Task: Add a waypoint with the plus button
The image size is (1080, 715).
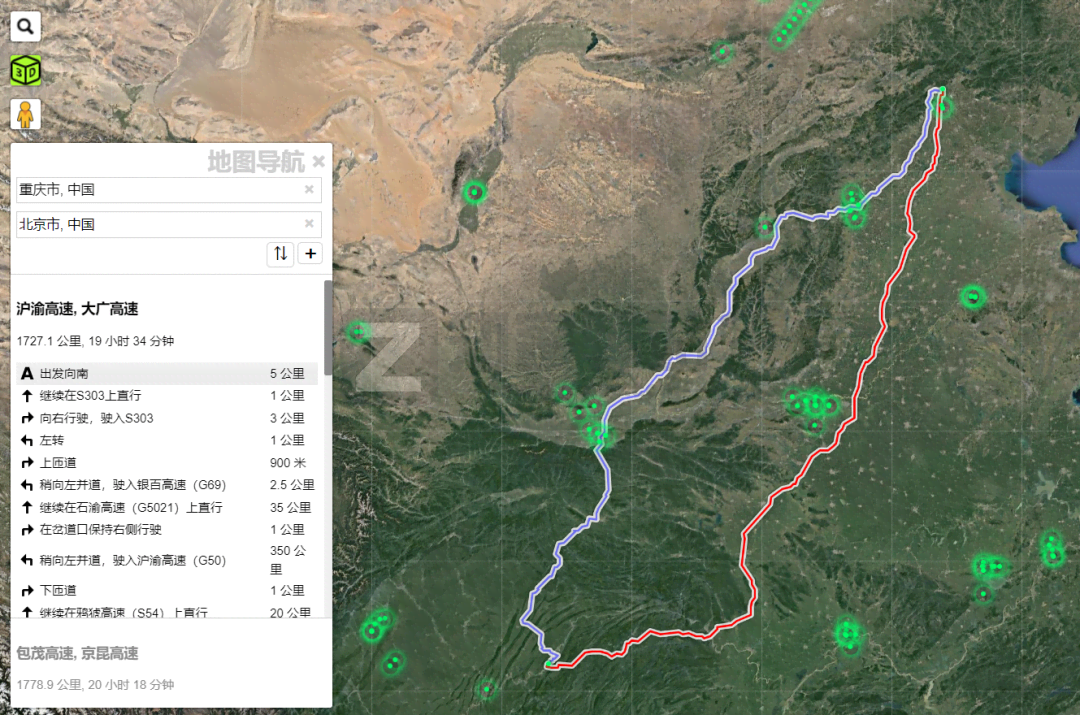Action: [x=310, y=254]
